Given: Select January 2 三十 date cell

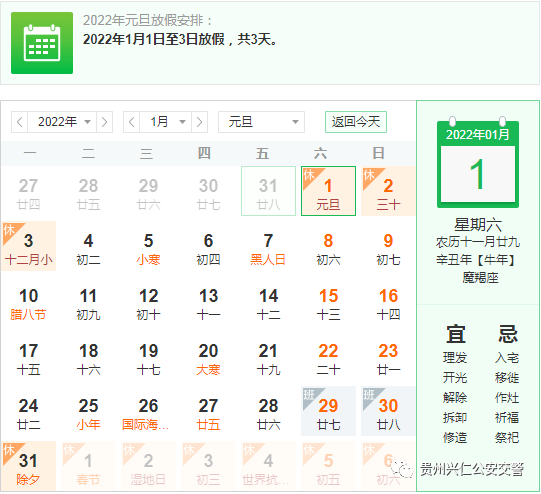Looking at the screenshot, I should click(388, 191).
